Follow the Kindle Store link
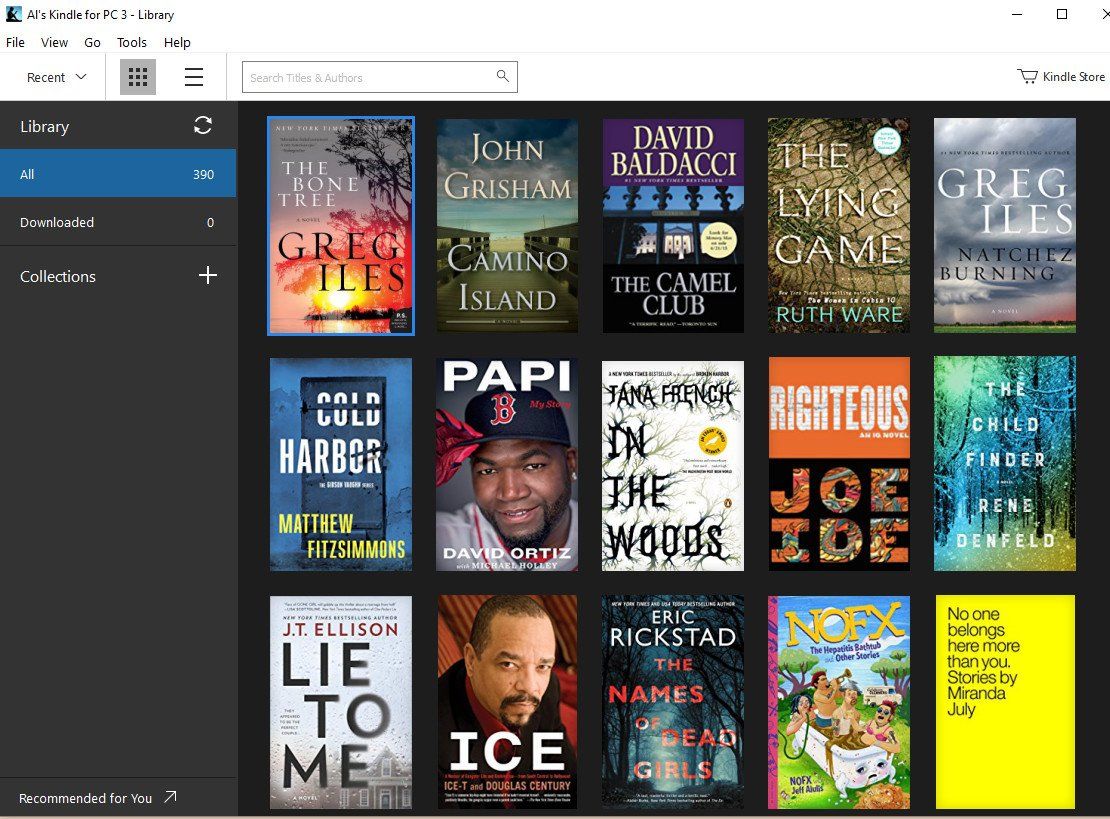The image size is (1110, 819). coord(1072,76)
